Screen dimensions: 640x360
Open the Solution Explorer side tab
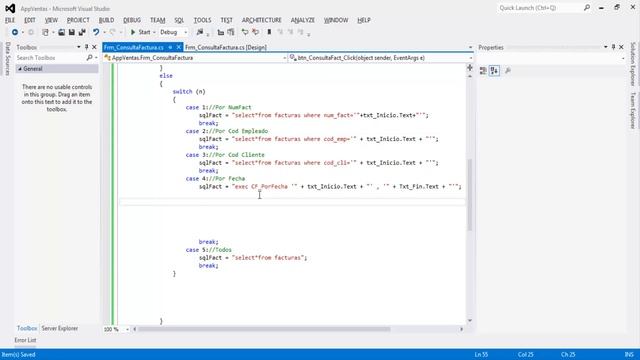(x=633, y=63)
